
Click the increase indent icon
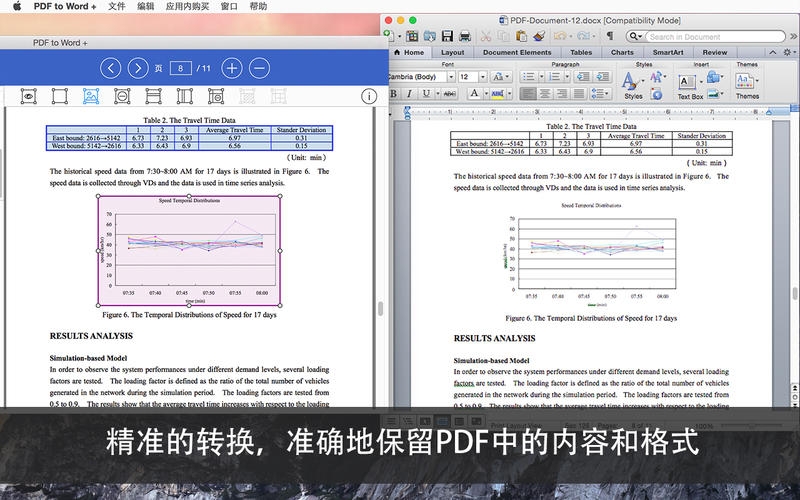coord(602,77)
